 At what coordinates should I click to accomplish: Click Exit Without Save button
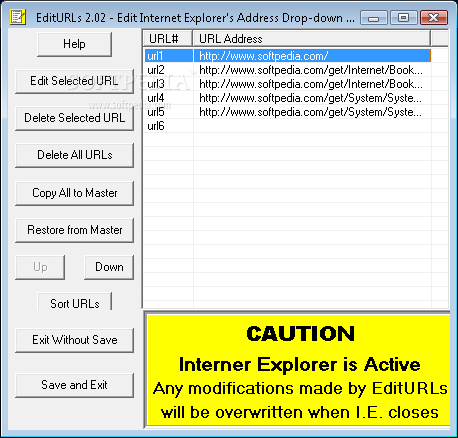(x=74, y=340)
